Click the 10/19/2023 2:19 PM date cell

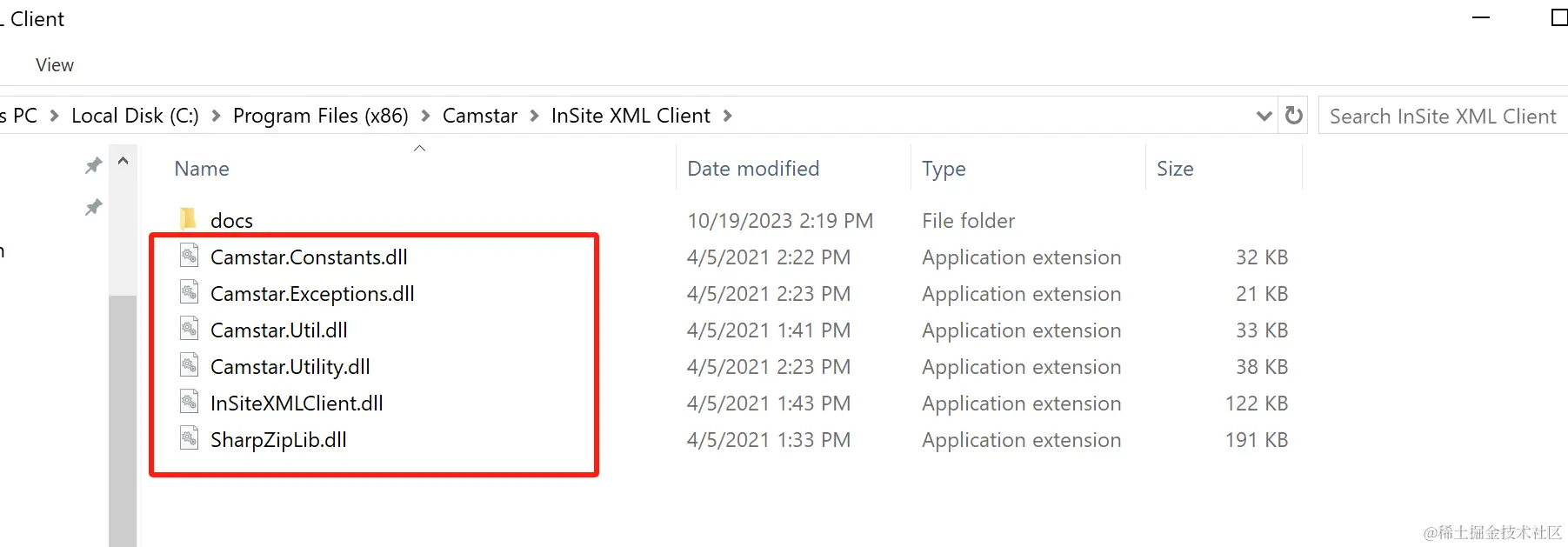(780, 220)
